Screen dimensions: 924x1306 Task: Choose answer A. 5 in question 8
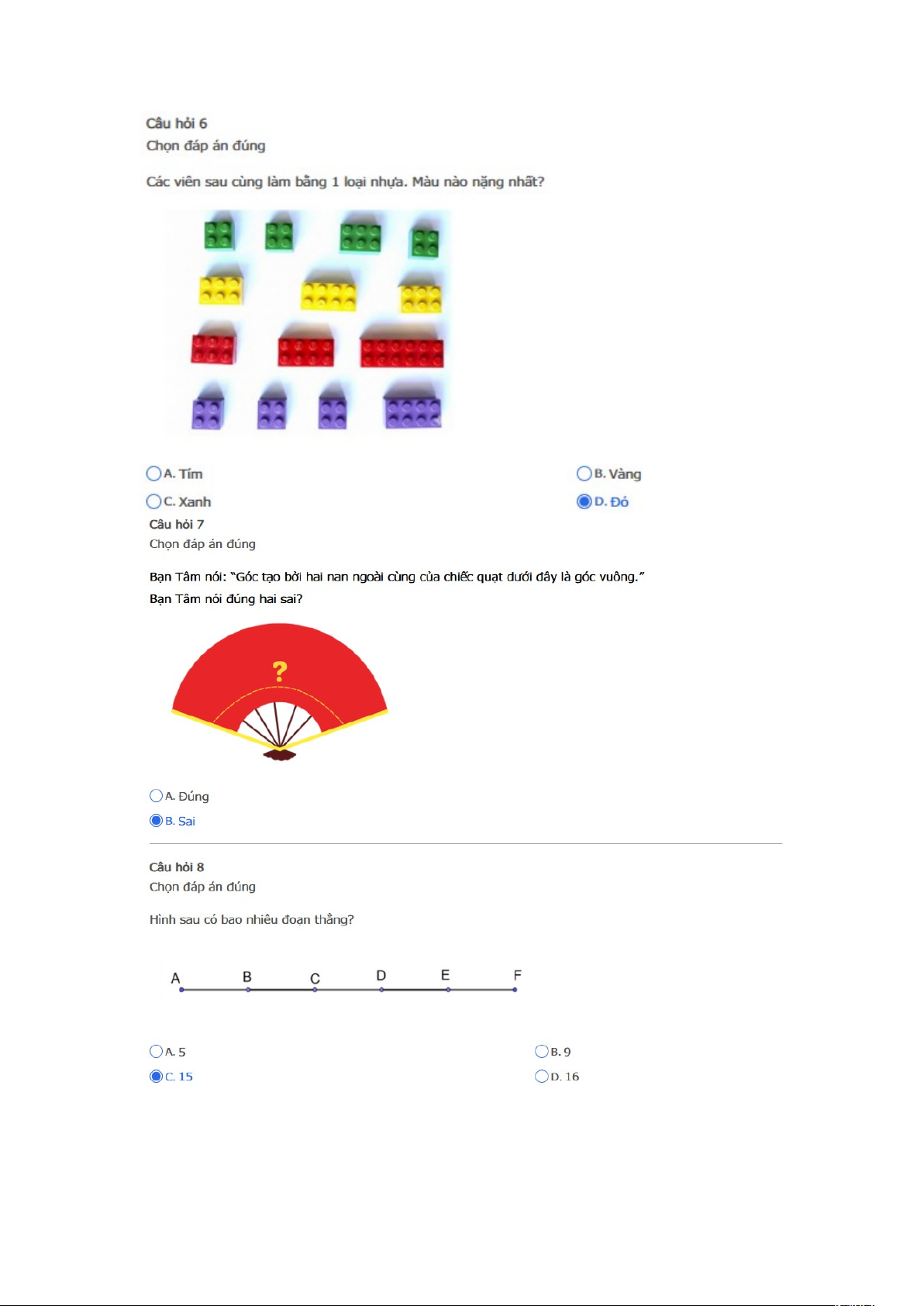(156, 1052)
